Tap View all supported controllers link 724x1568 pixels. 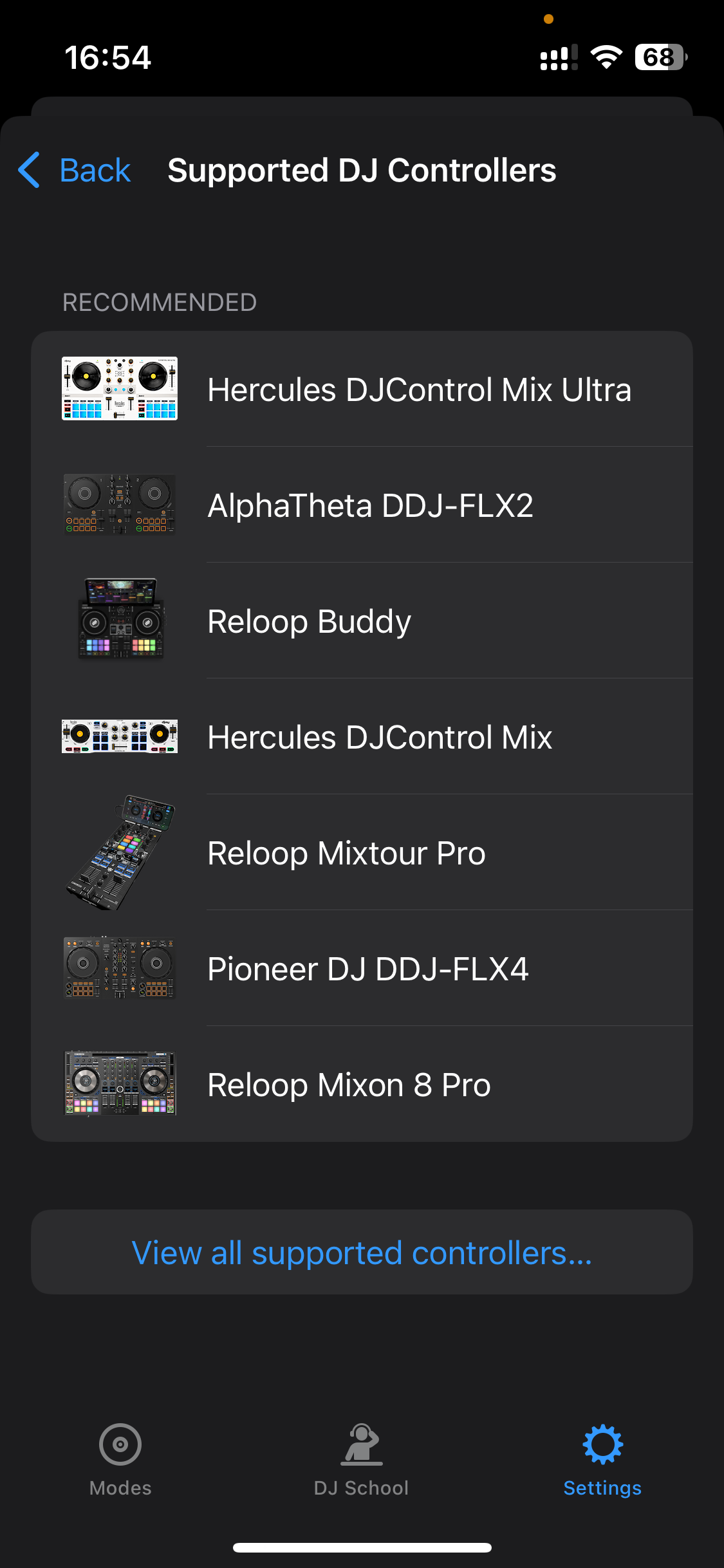coord(362,1252)
